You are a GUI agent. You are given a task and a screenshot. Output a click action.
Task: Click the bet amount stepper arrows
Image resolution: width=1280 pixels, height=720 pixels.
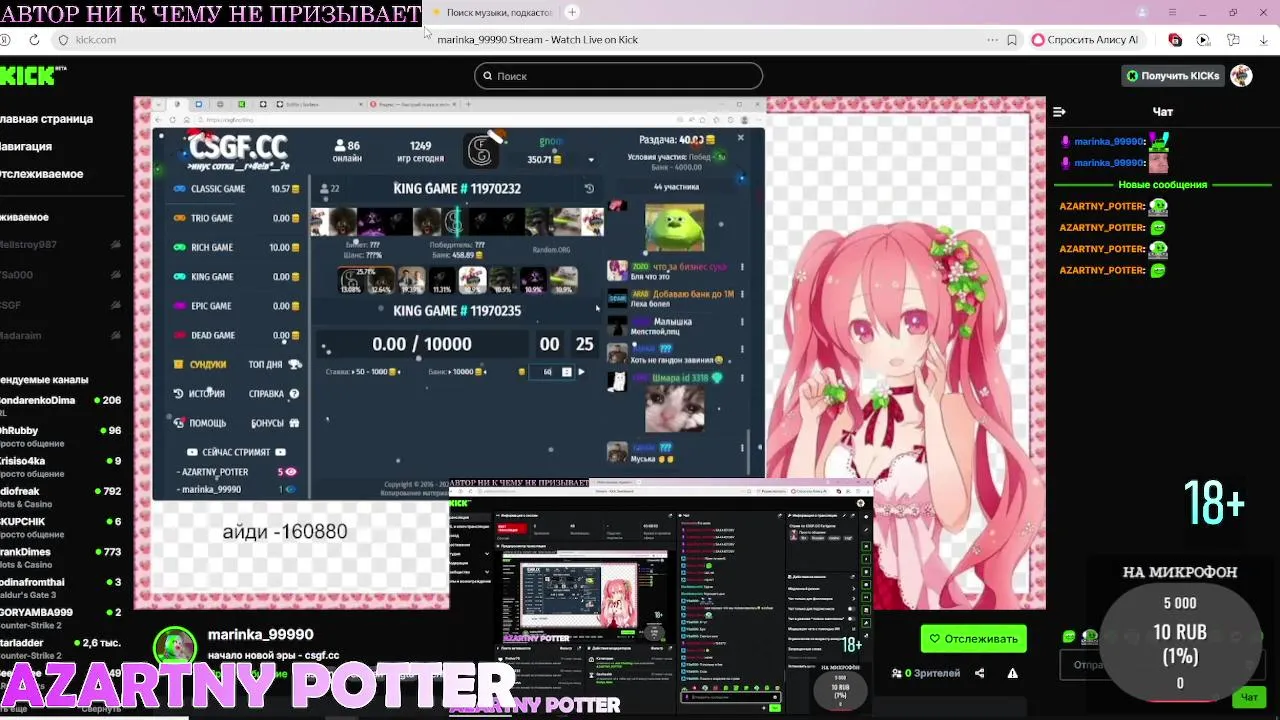[x=567, y=372]
